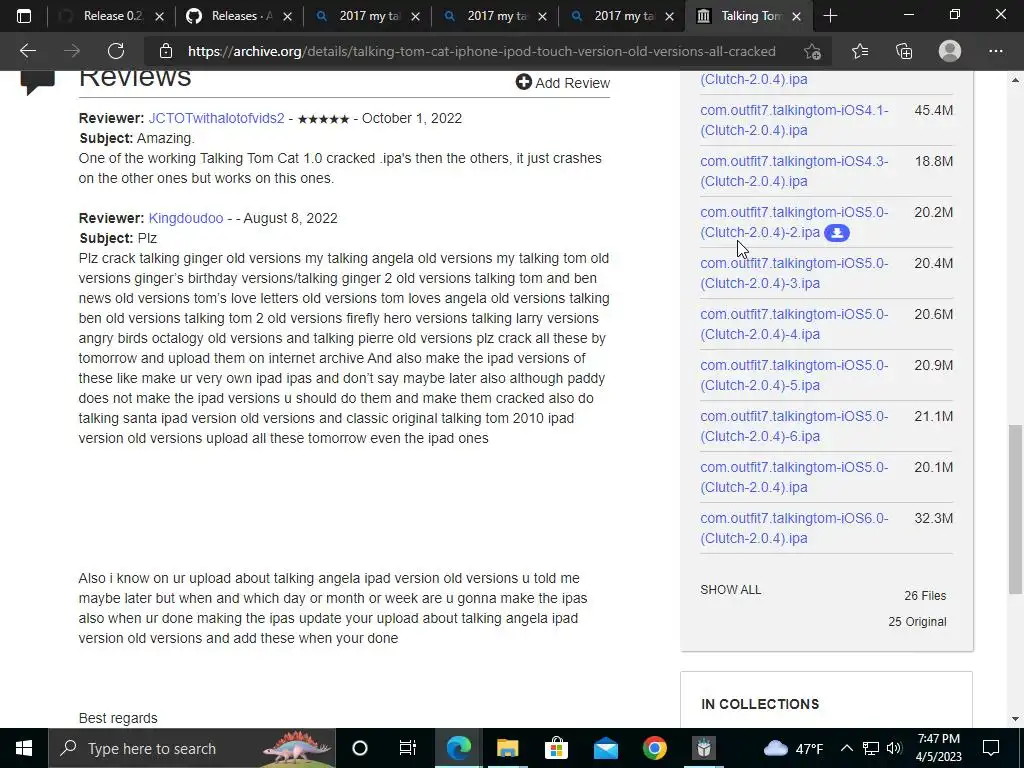Image resolution: width=1024 pixels, height=768 pixels.
Task: Click the 45.4M file size text
Action: [x=933, y=110]
